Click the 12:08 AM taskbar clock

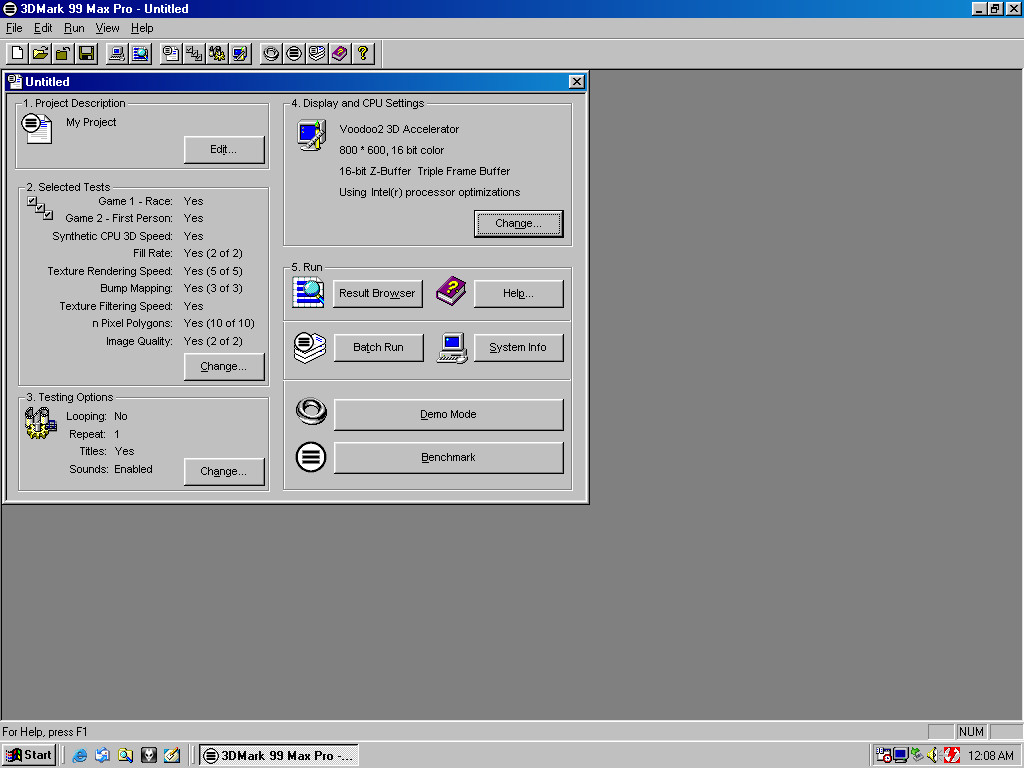[x=991, y=756]
